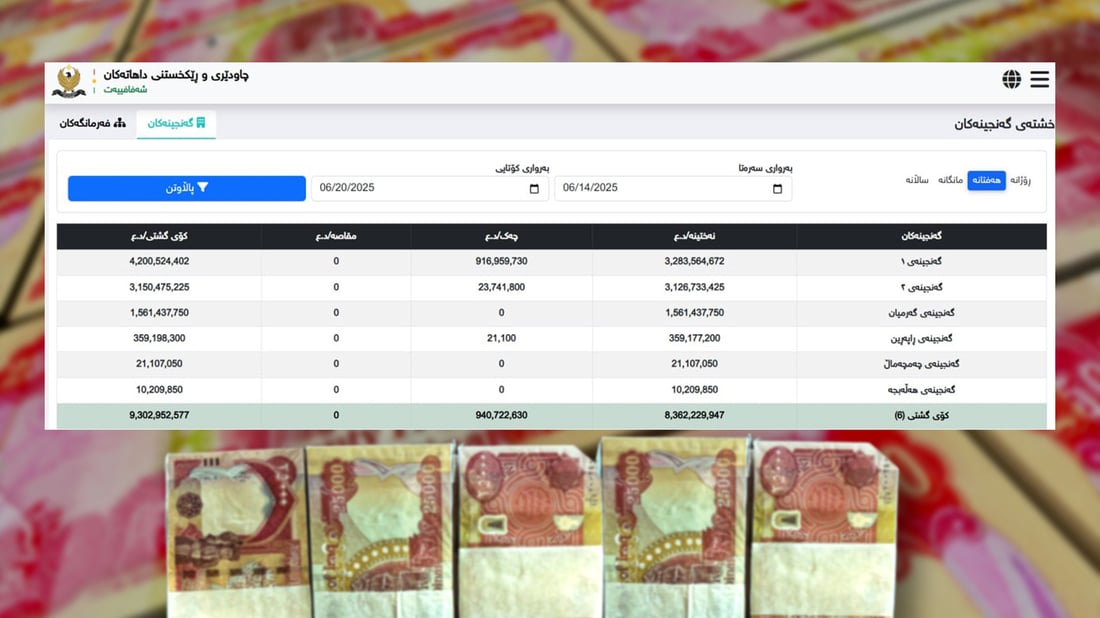Select the مانگانە (monthly) period option
The width and height of the screenshot is (1100, 618).
950,180
